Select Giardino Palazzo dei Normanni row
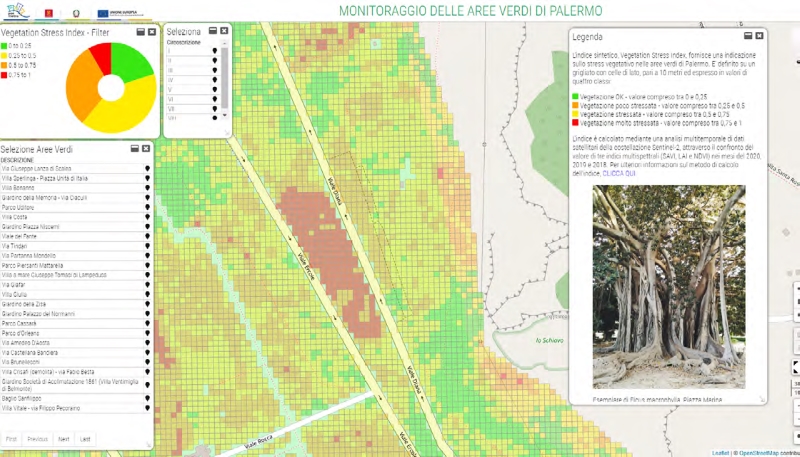Image resolution: width=800 pixels, height=457 pixels. coord(77,314)
